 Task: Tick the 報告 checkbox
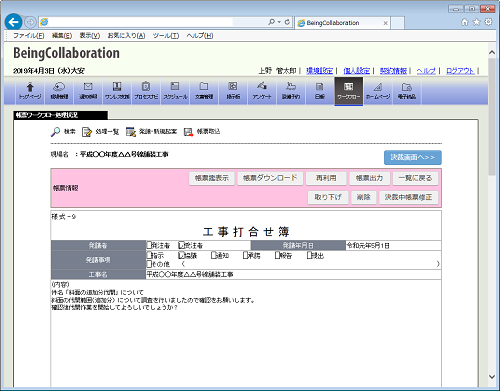[x=277, y=256]
